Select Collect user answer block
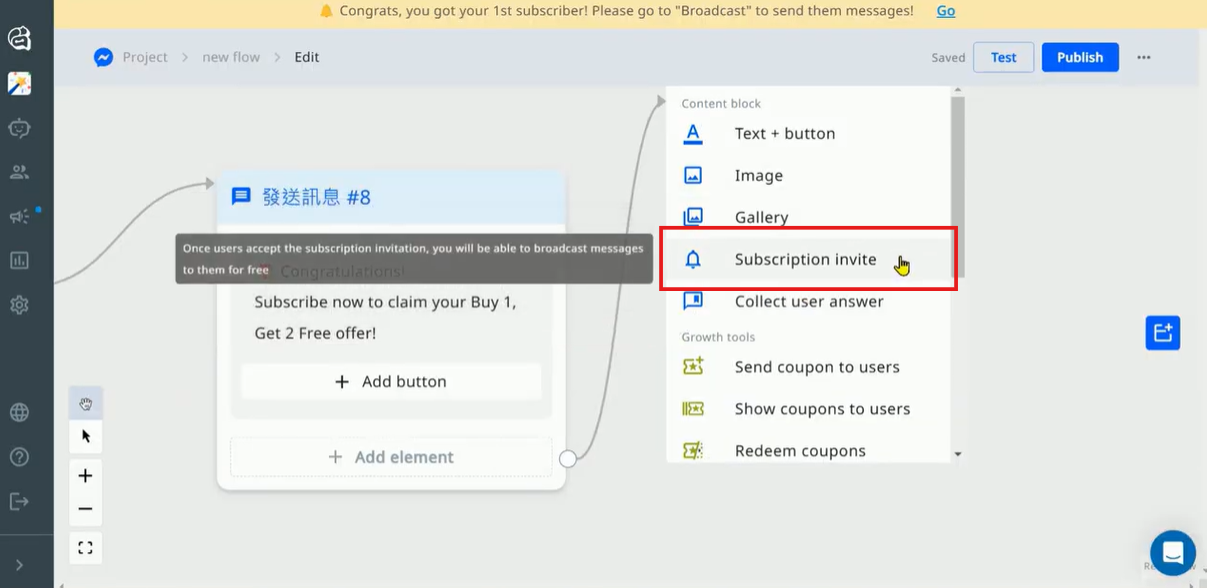Image resolution: width=1207 pixels, height=588 pixels. coord(807,301)
